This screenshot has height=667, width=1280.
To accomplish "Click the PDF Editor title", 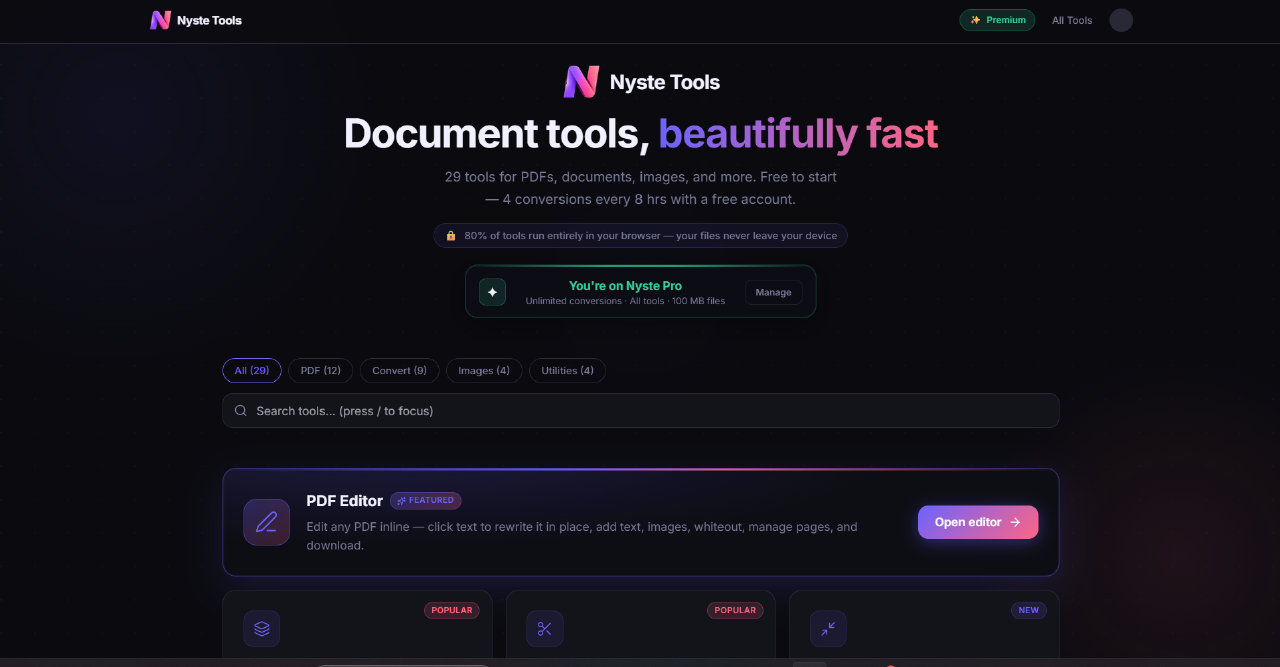I will 344,501.
